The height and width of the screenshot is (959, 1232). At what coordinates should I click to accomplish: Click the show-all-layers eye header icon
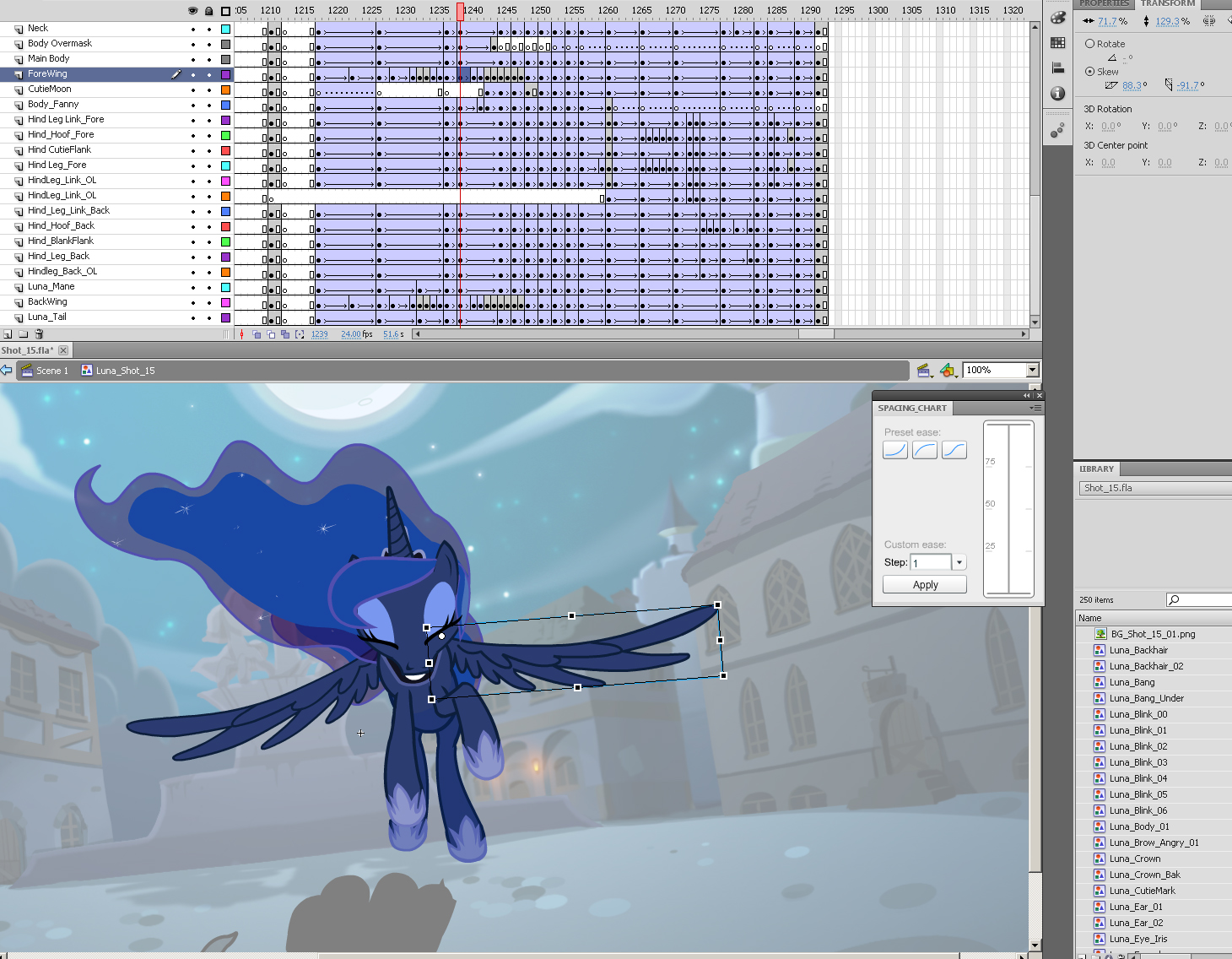pos(193,11)
